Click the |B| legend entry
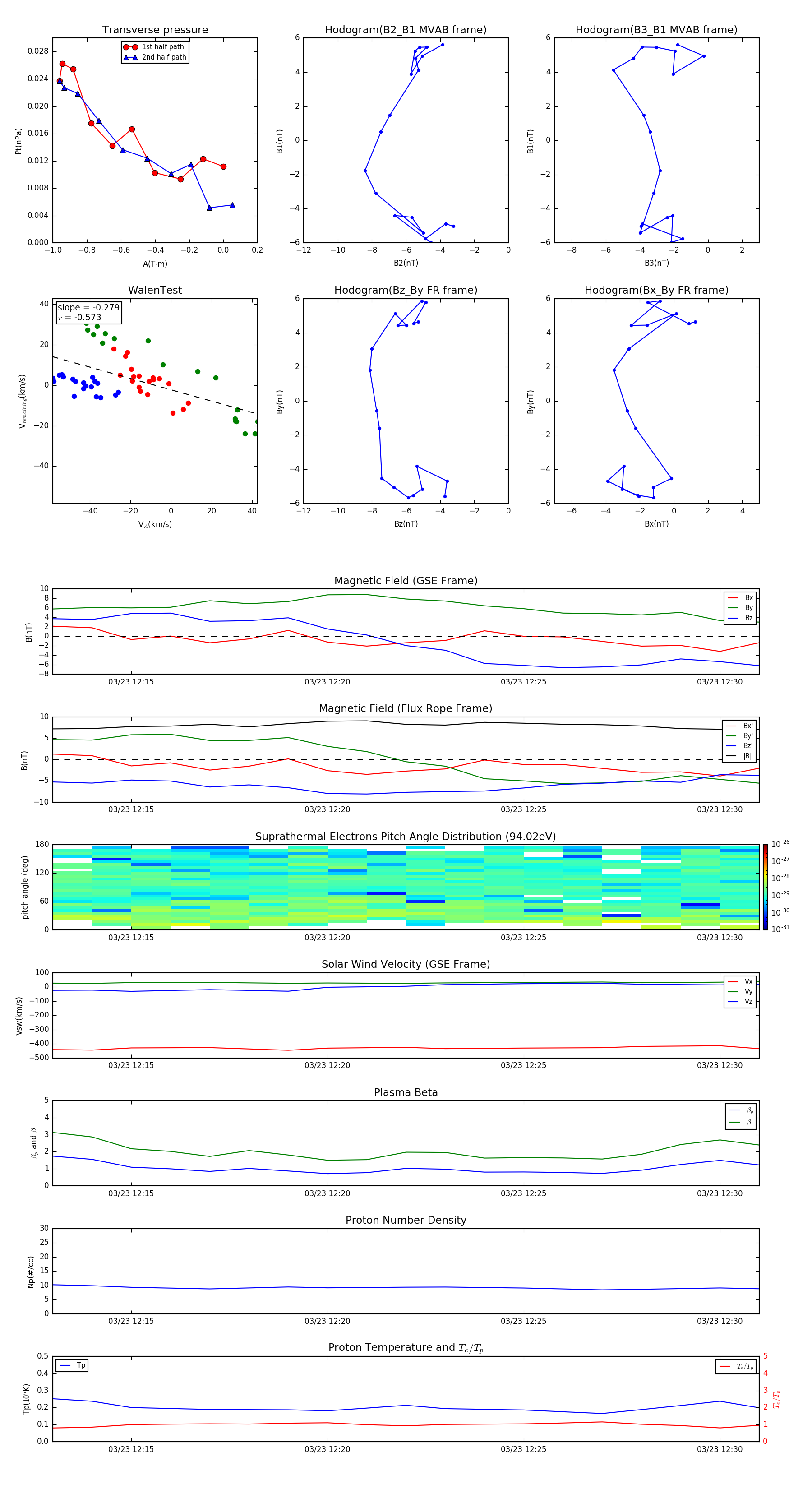The height and width of the screenshot is (1489, 812). click(x=739, y=756)
